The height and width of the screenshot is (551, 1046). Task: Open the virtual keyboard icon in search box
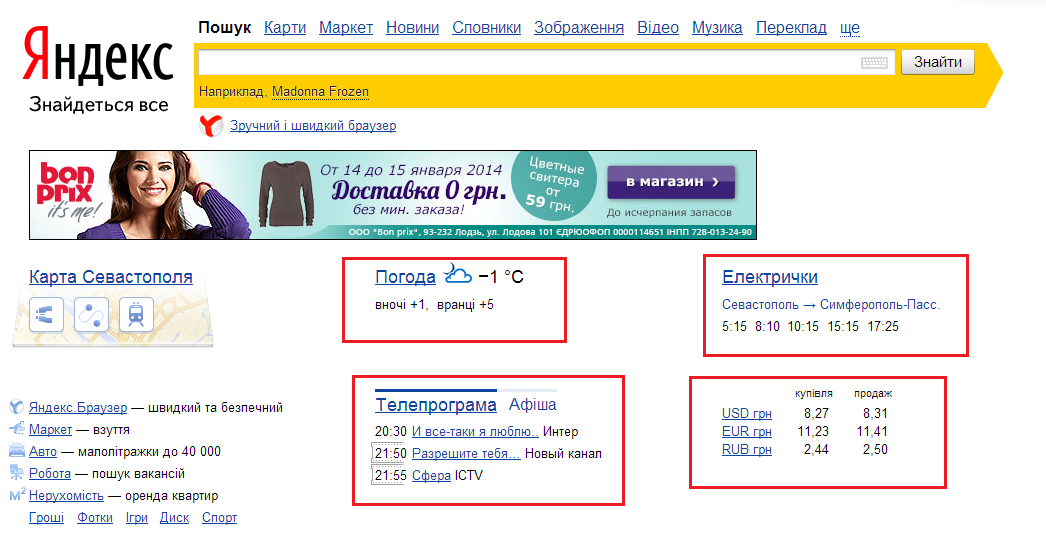tap(874, 63)
